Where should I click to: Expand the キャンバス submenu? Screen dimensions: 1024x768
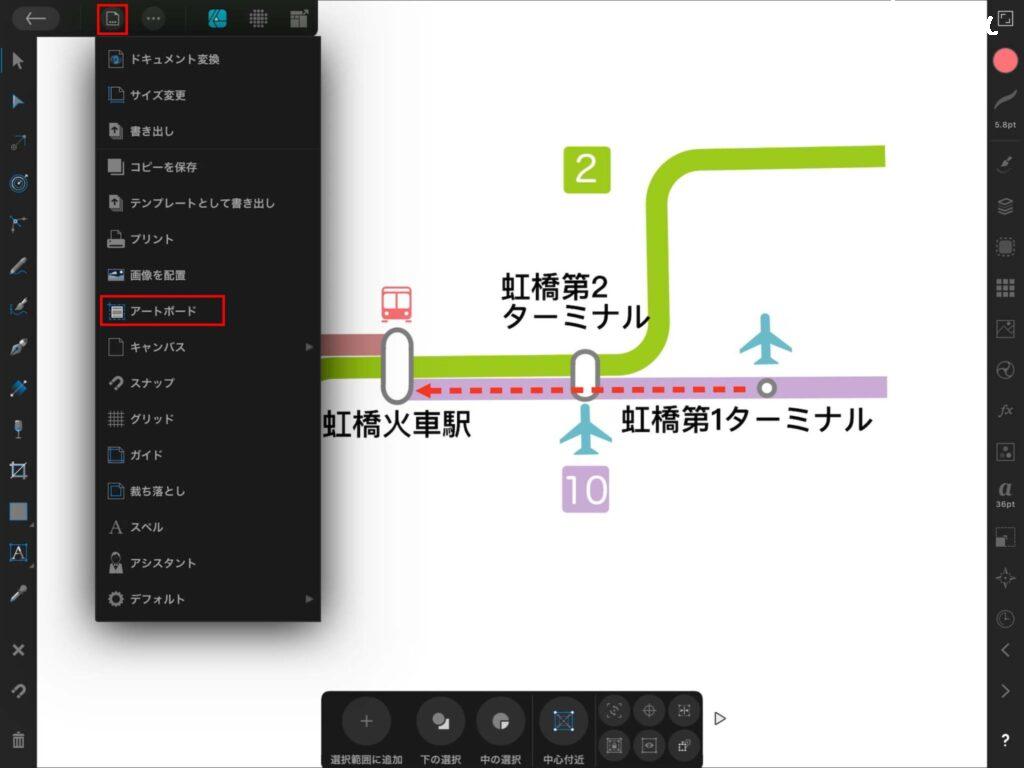(x=210, y=347)
